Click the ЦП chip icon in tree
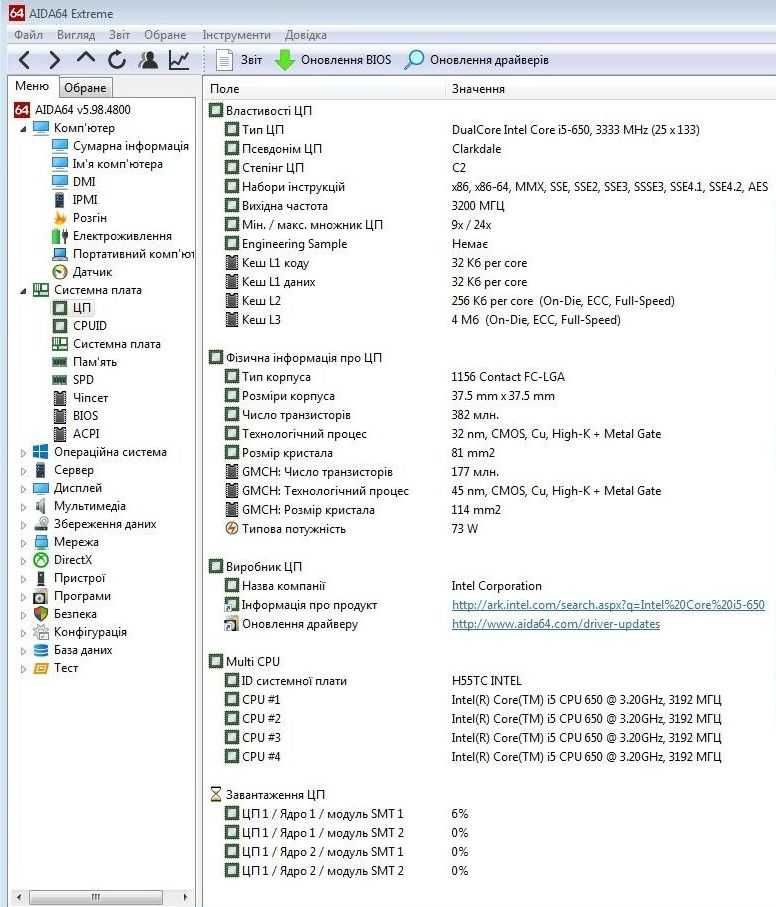Image resolution: width=776 pixels, height=907 pixels. click(60, 308)
